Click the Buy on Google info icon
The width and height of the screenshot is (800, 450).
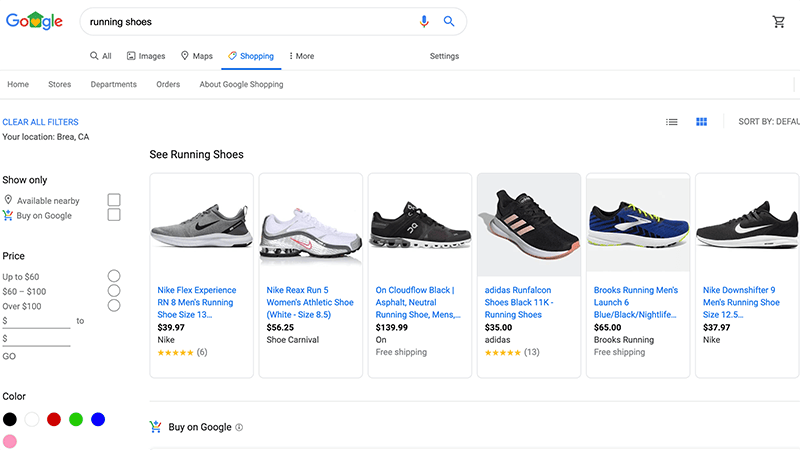coord(239,427)
